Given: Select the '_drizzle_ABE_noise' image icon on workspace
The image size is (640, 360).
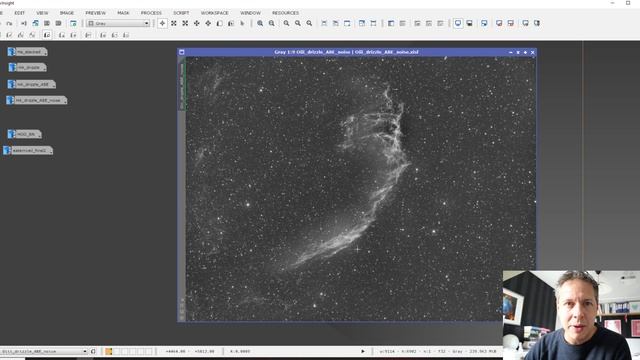Looking at the screenshot, I should (36, 100).
